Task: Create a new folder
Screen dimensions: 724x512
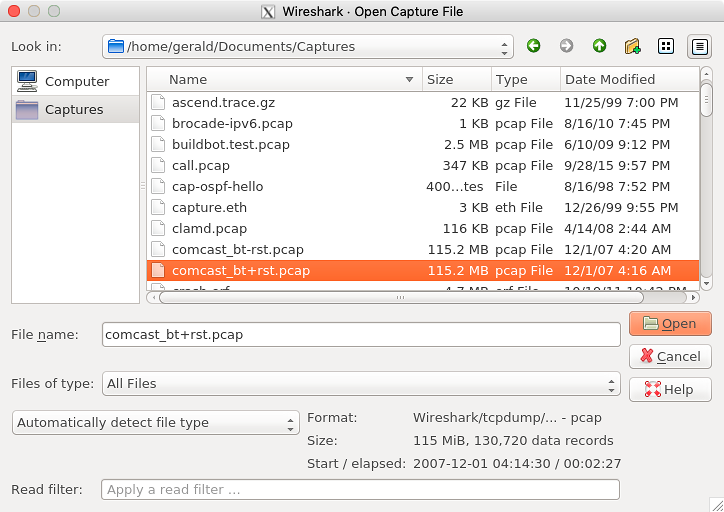Action: point(632,46)
